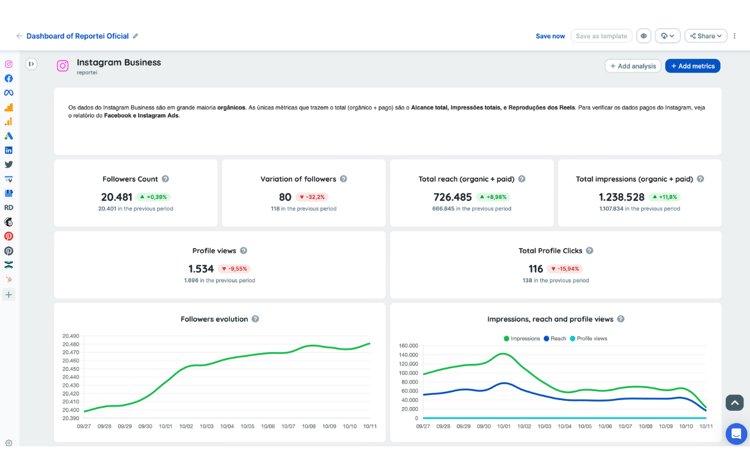
Task: Click the +11,8% change badge
Action: pyautogui.click(x=665, y=197)
